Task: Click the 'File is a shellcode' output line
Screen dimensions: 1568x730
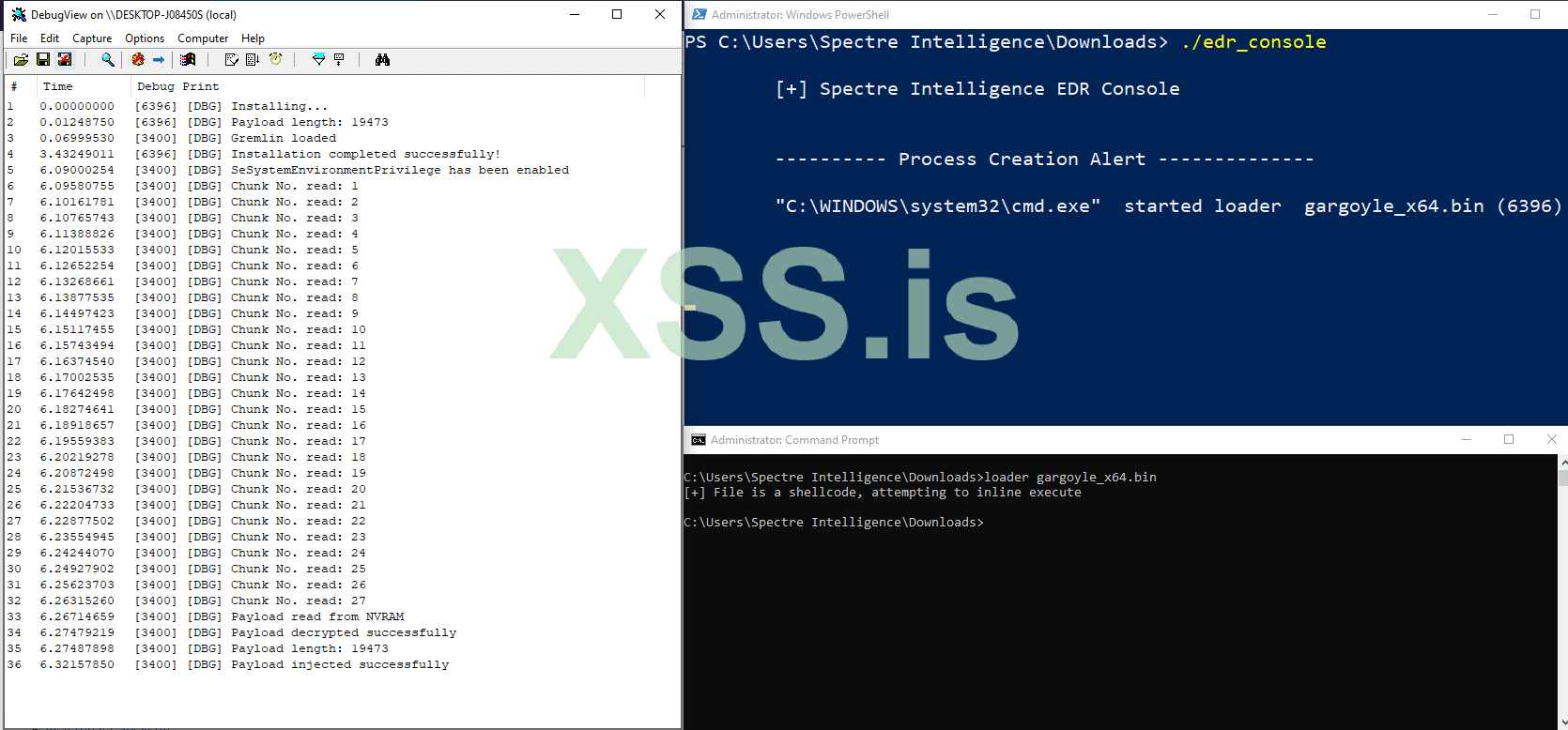Action: (883, 493)
